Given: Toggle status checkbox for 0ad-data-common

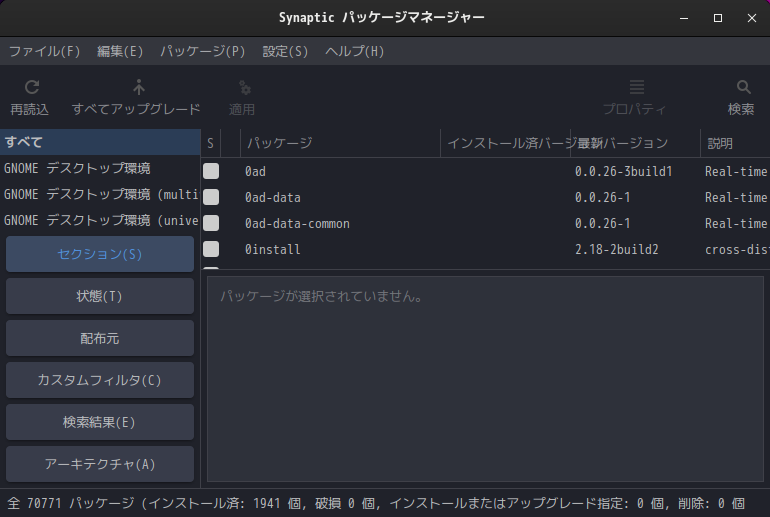Looking at the screenshot, I should point(211,223).
